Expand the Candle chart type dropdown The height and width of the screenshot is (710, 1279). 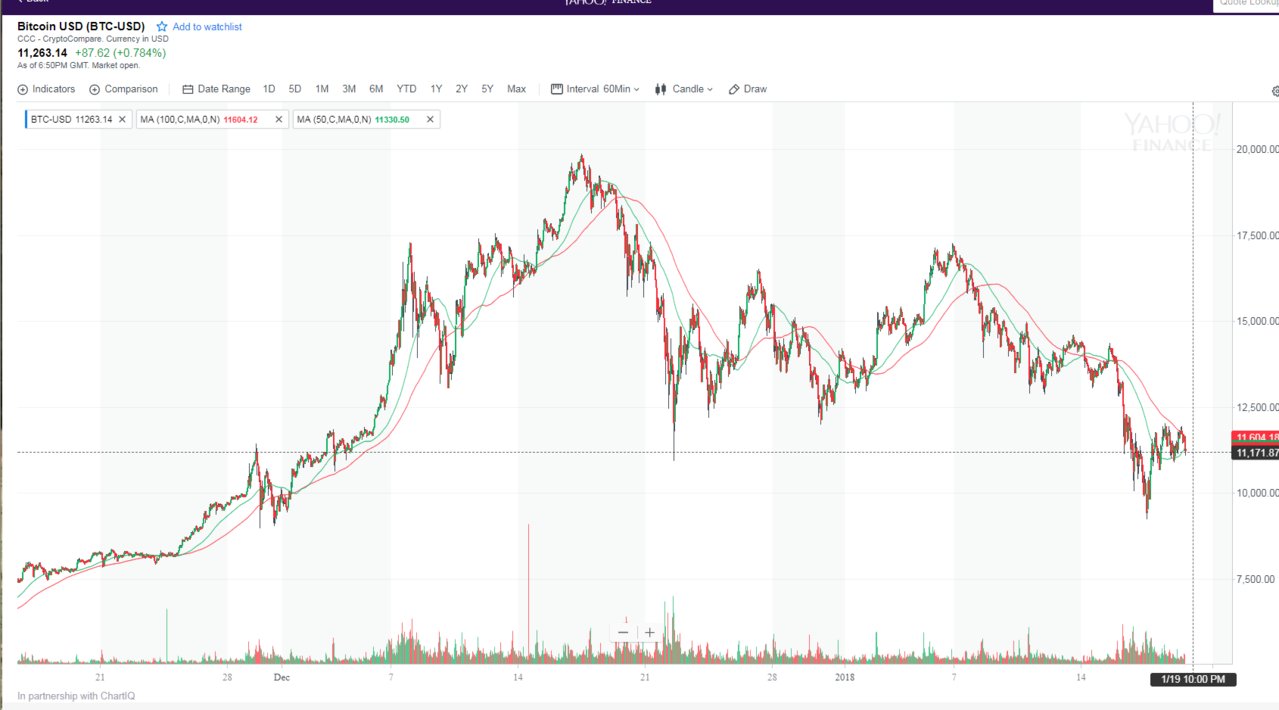coord(684,89)
